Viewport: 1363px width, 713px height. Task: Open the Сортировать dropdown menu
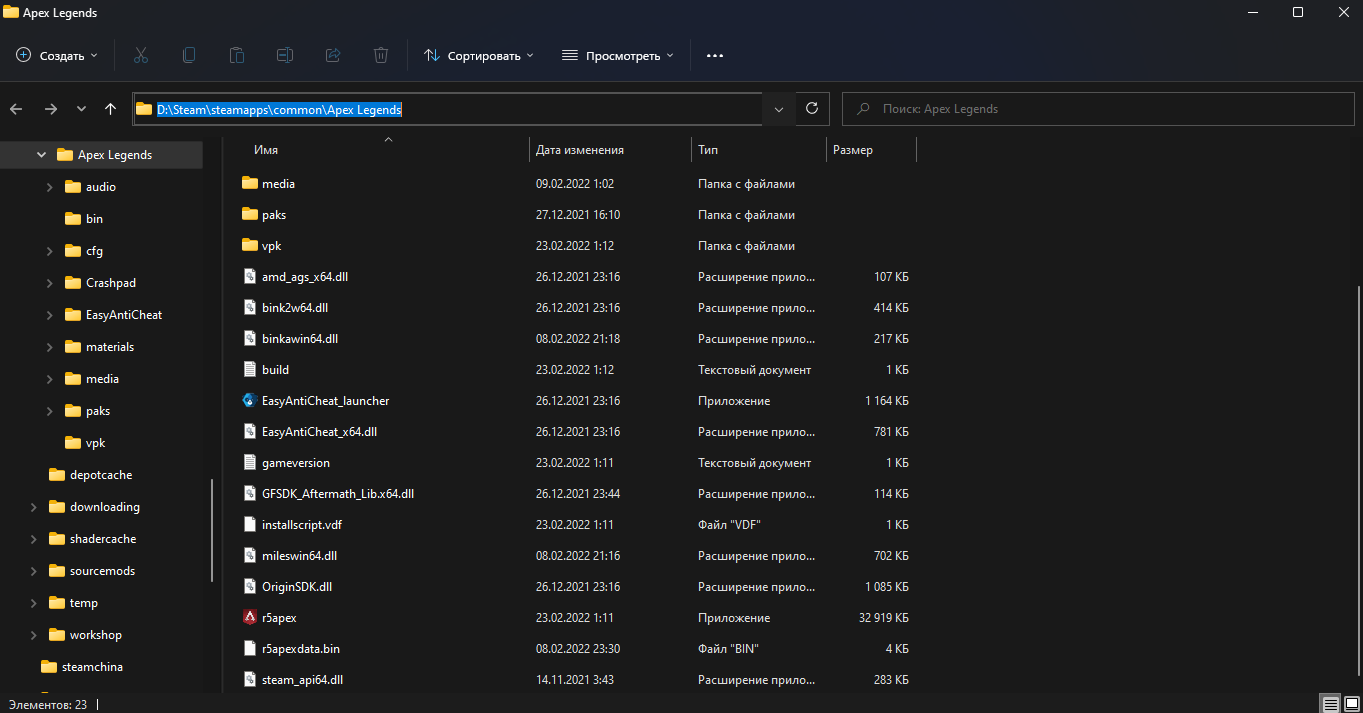(x=479, y=56)
